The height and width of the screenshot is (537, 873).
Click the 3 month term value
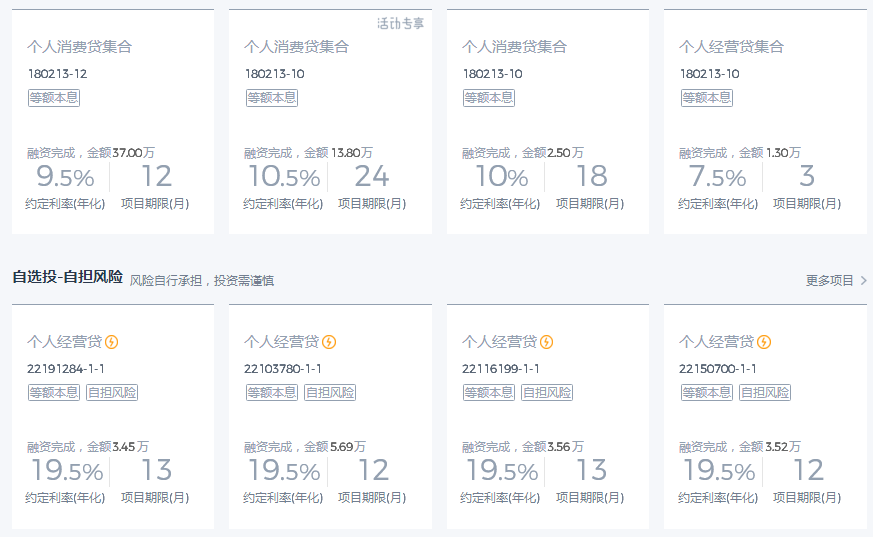pyautogui.click(x=807, y=176)
